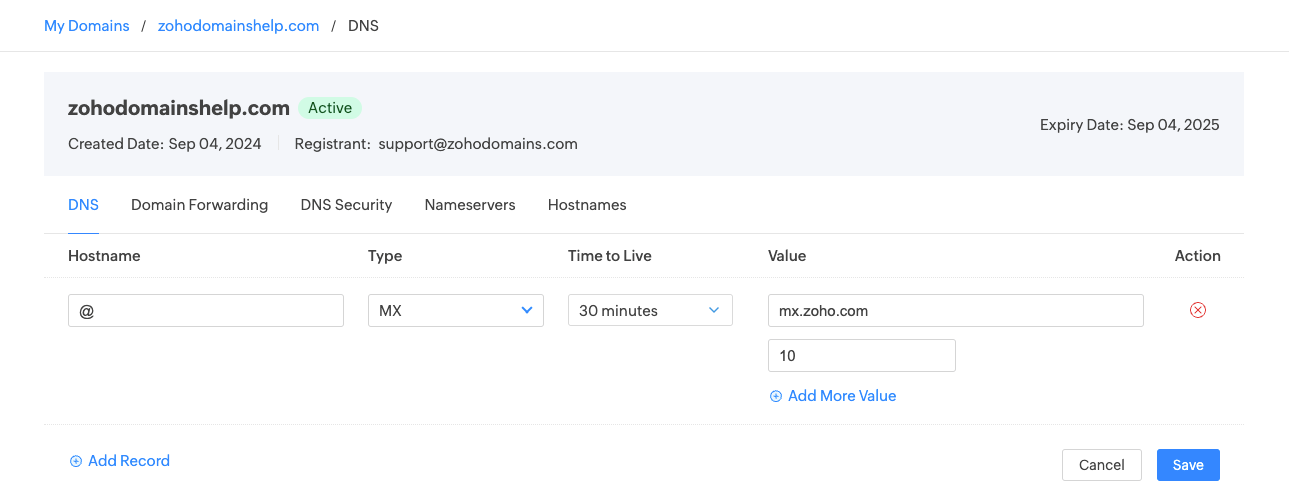Select the Hostnames tab
This screenshot has height=502, width=1289.
click(587, 205)
